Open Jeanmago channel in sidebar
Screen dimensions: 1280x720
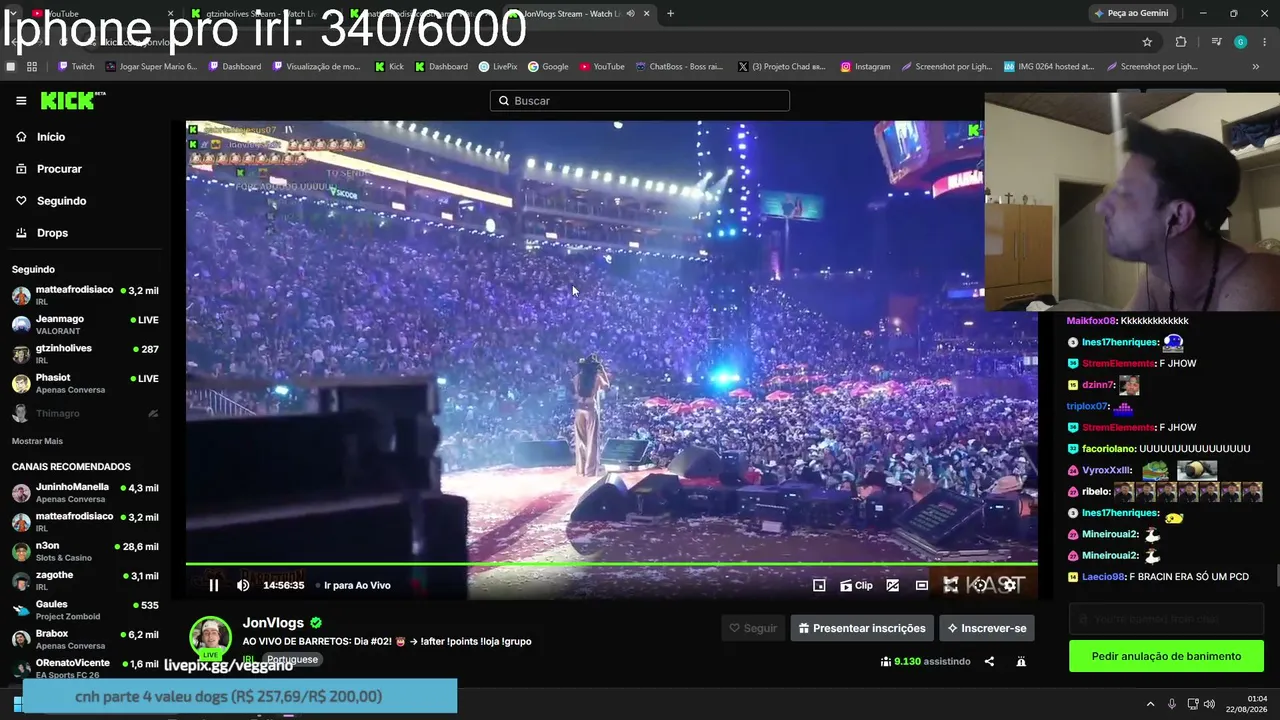click(x=85, y=324)
